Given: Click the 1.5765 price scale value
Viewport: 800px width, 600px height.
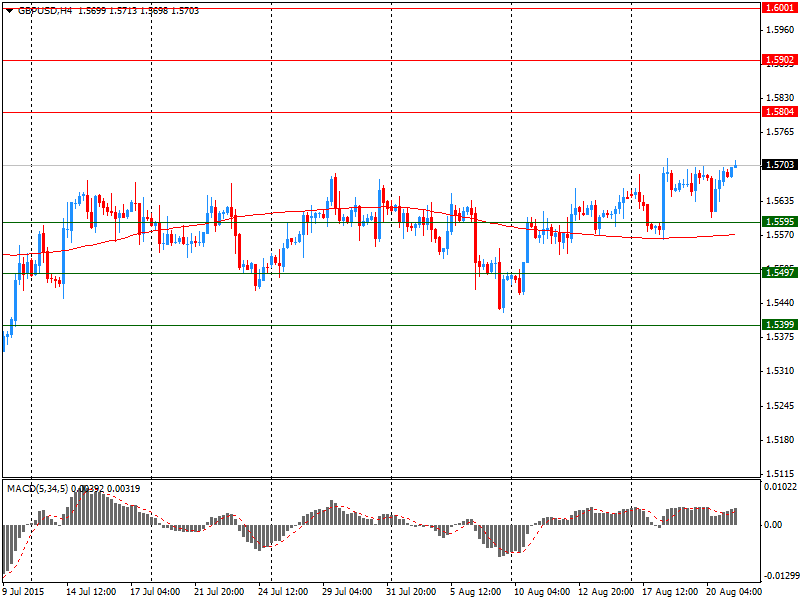Looking at the screenshot, I should click(780, 132).
